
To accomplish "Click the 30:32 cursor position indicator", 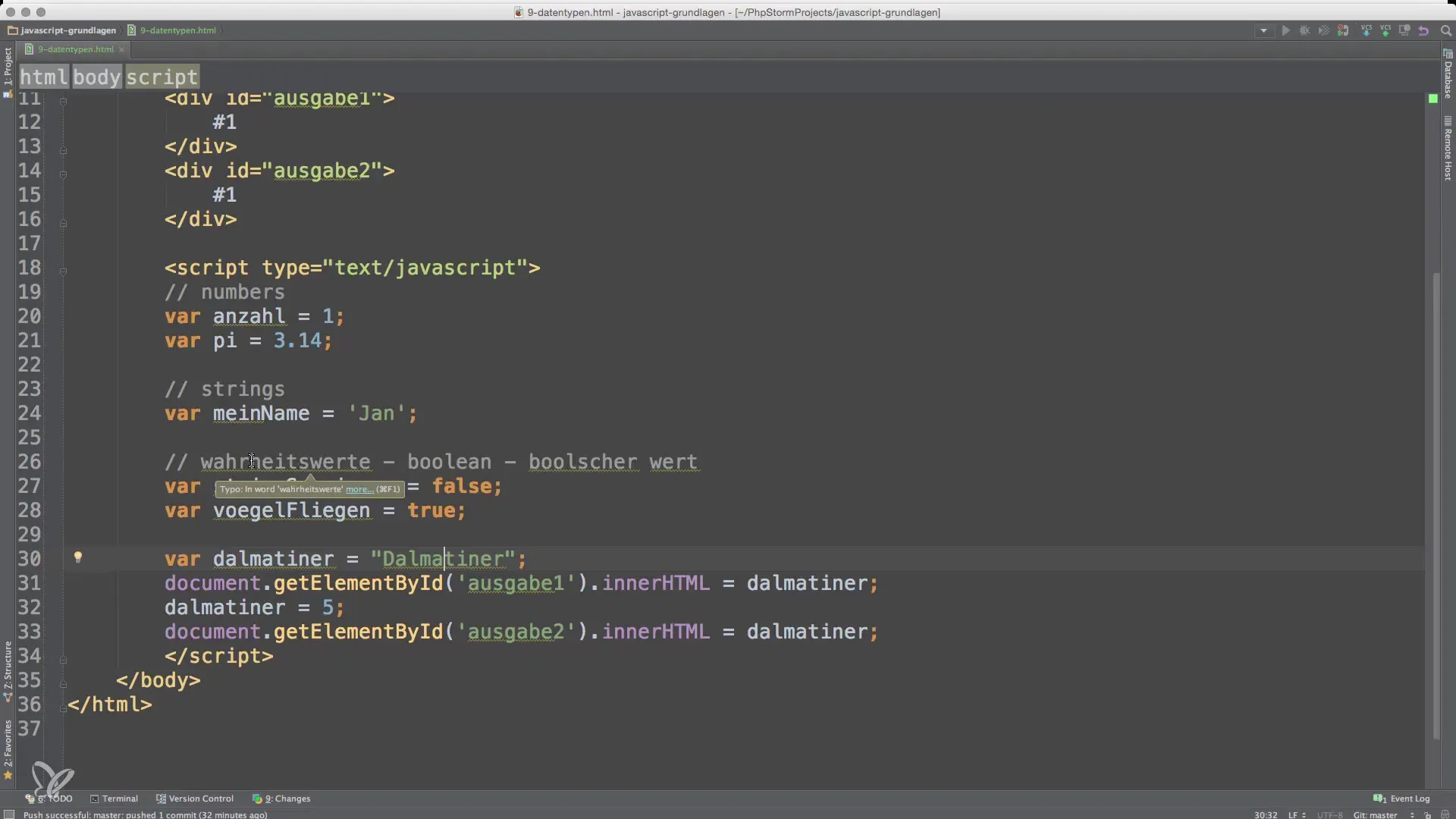I will [1266, 814].
